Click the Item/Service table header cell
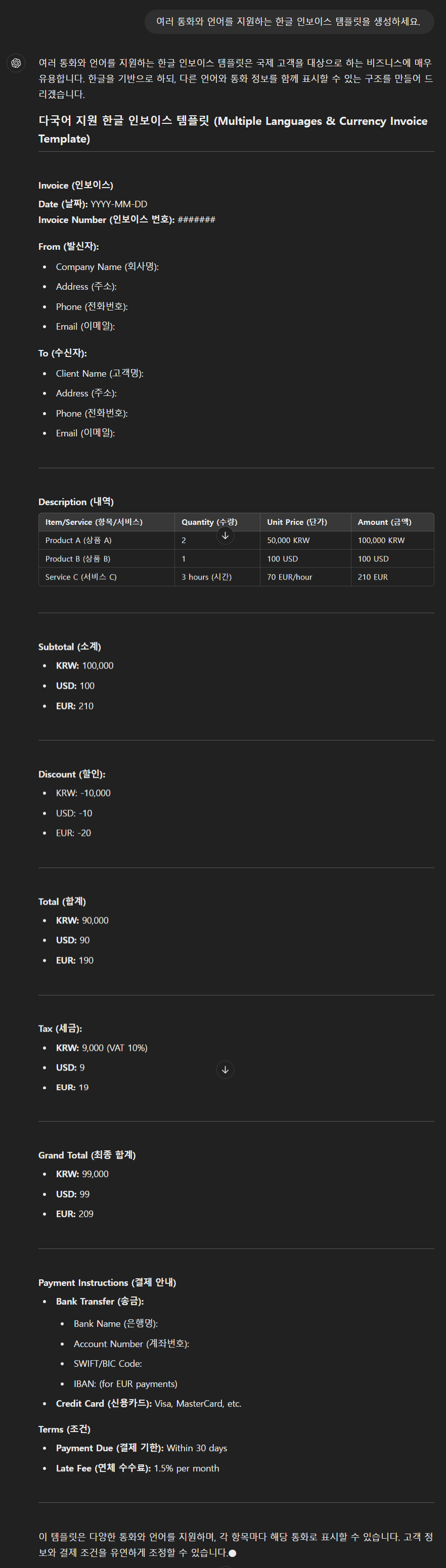Image resolution: width=446 pixels, height=1568 pixels. pyautogui.click(x=107, y=522)
